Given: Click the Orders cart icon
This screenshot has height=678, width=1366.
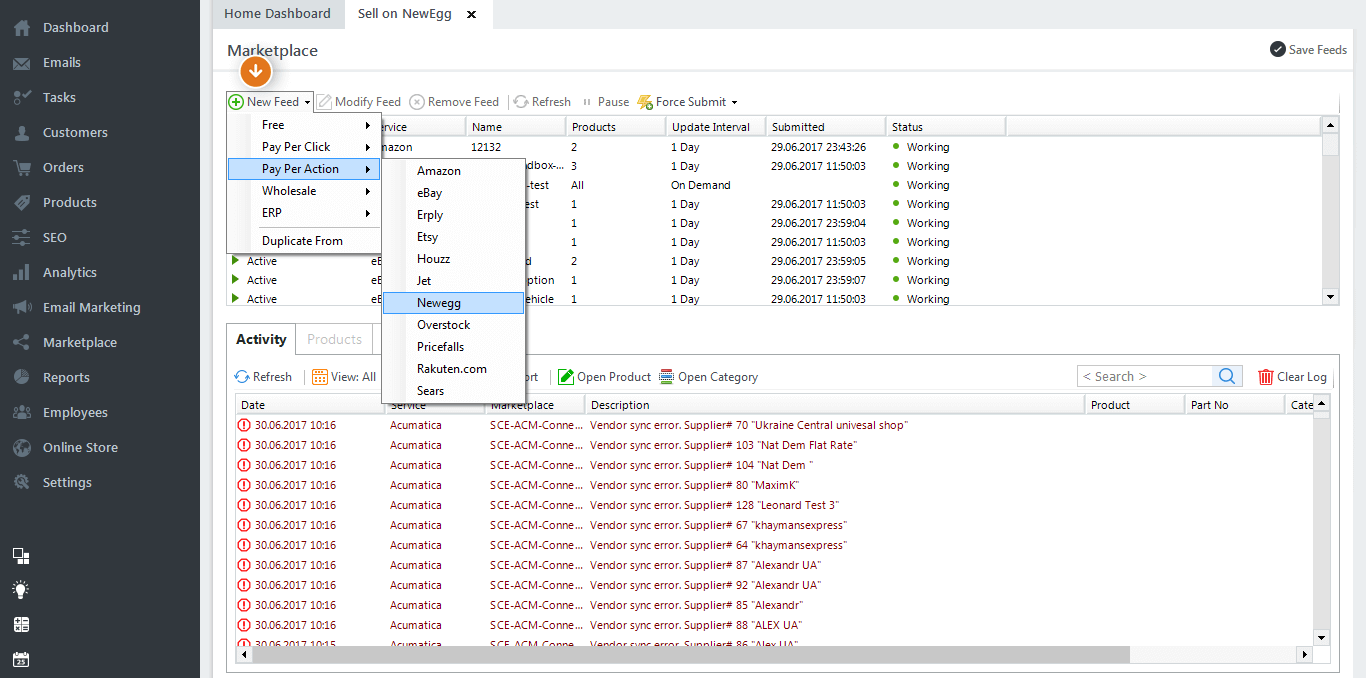Looking at the screenshot, I should click(21, 168).
